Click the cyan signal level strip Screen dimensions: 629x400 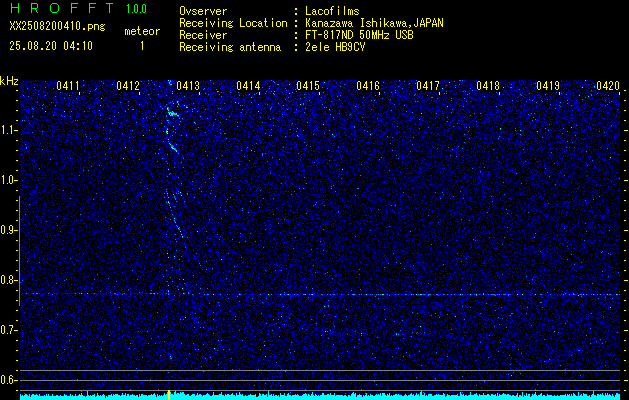(x=320, y=397)
